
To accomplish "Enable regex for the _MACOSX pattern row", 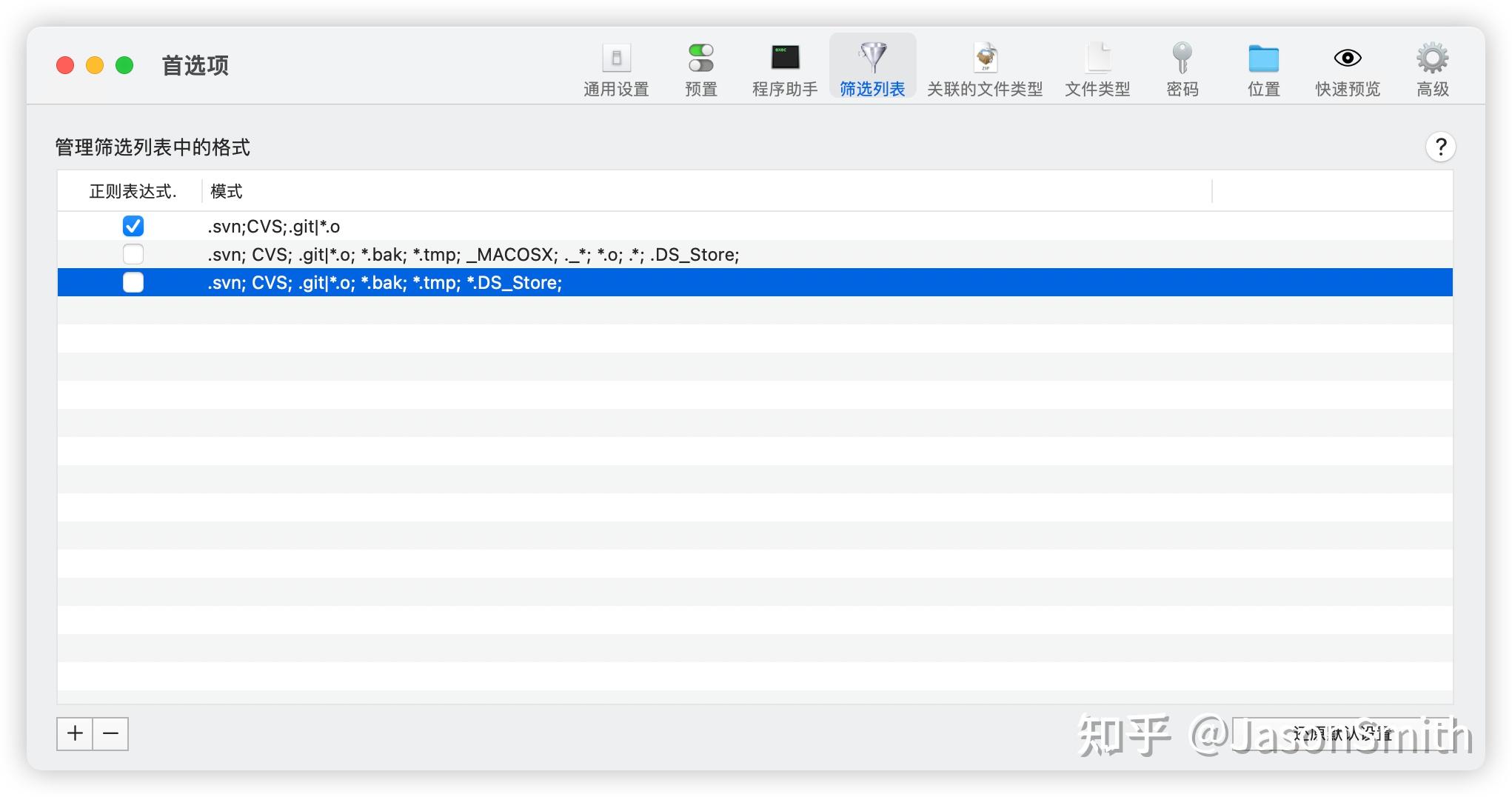I will point(133,254).
